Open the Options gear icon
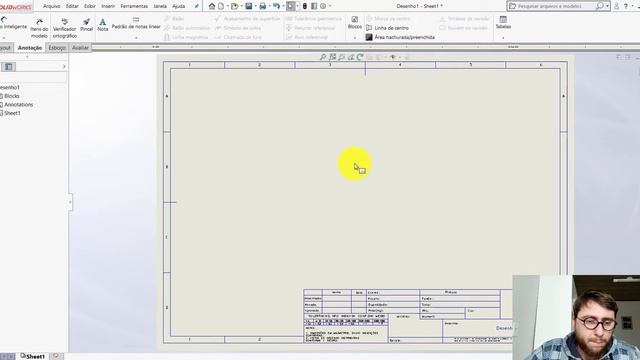 click(323, 6)
